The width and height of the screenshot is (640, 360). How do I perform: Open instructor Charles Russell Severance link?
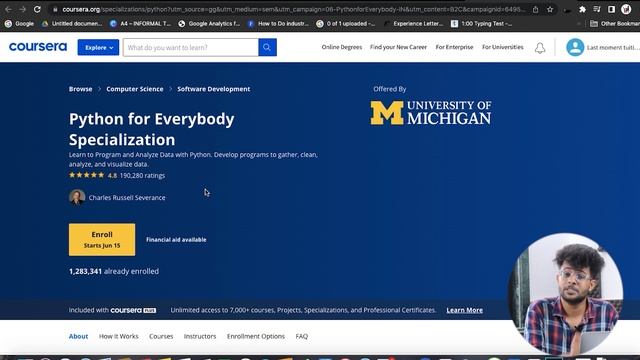pyautogui.click(x=127, y=198)
